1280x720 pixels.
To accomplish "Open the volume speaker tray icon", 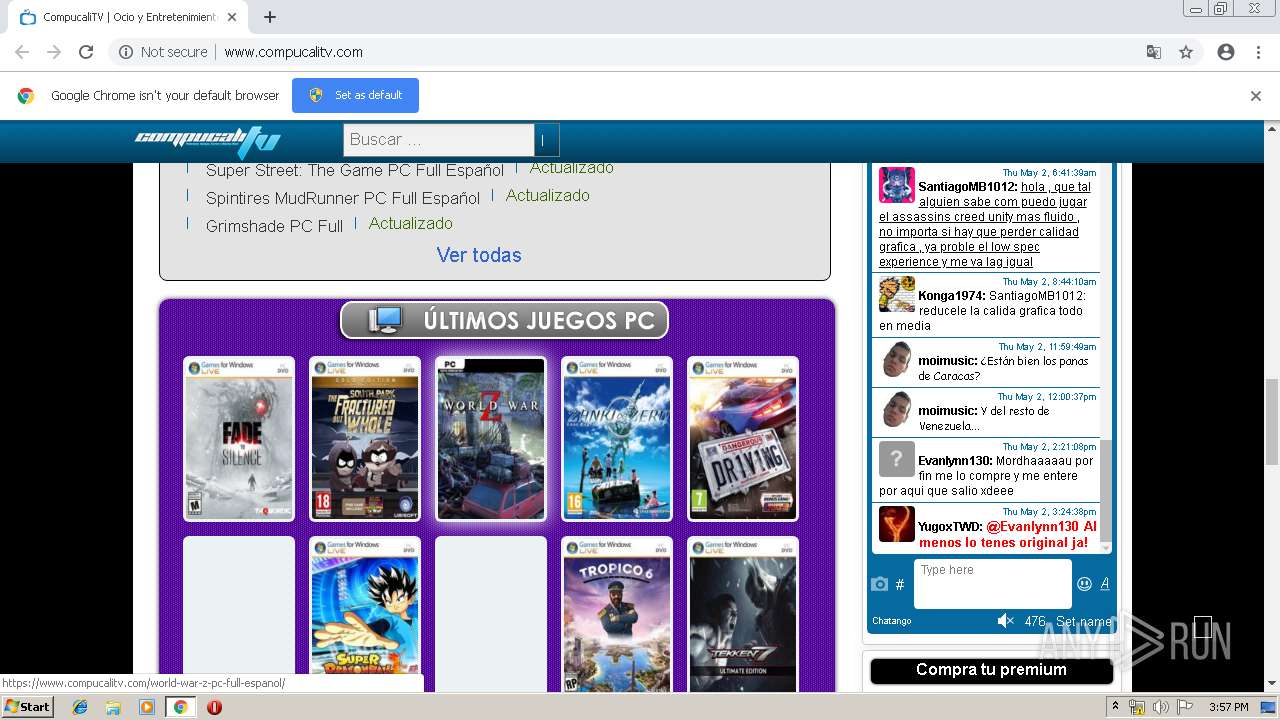I will (x=1160, y=707).
